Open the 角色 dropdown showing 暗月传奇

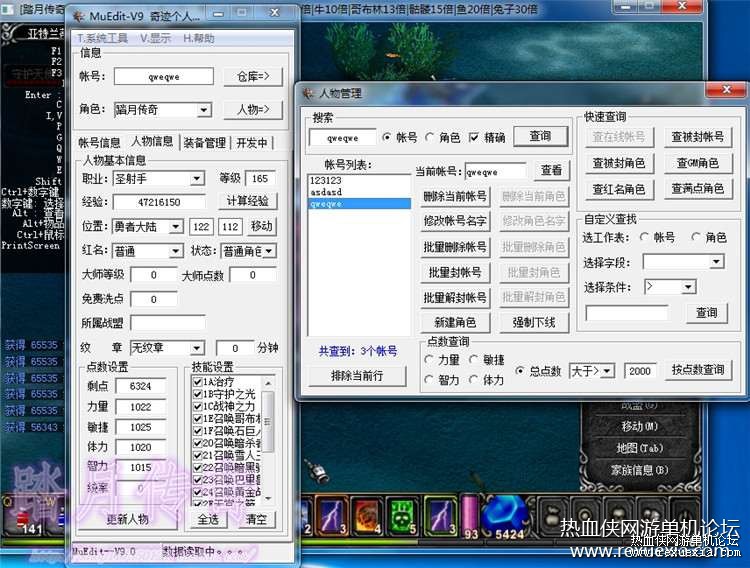tap(204, 110)
